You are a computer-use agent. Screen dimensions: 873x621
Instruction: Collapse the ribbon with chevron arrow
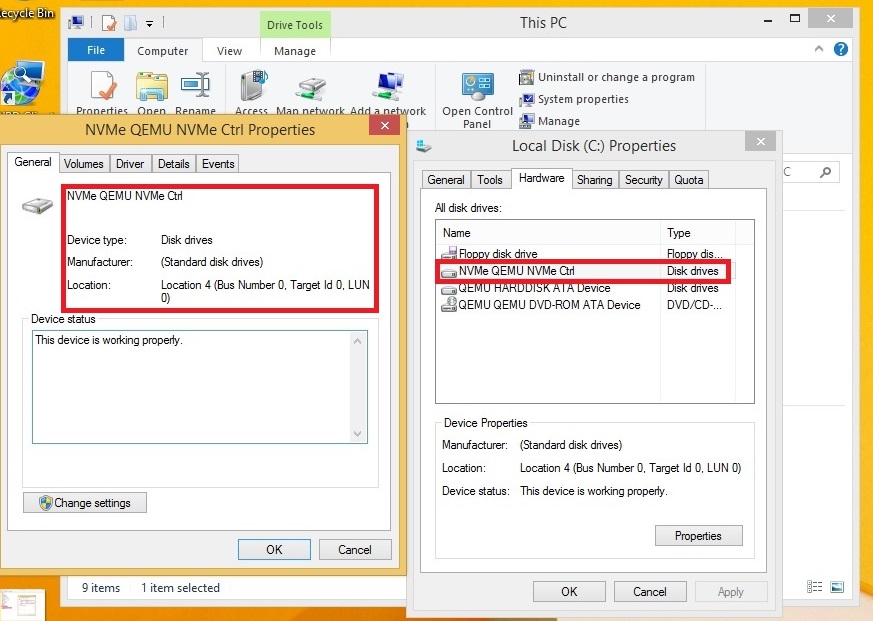click(x=818, y=49)
